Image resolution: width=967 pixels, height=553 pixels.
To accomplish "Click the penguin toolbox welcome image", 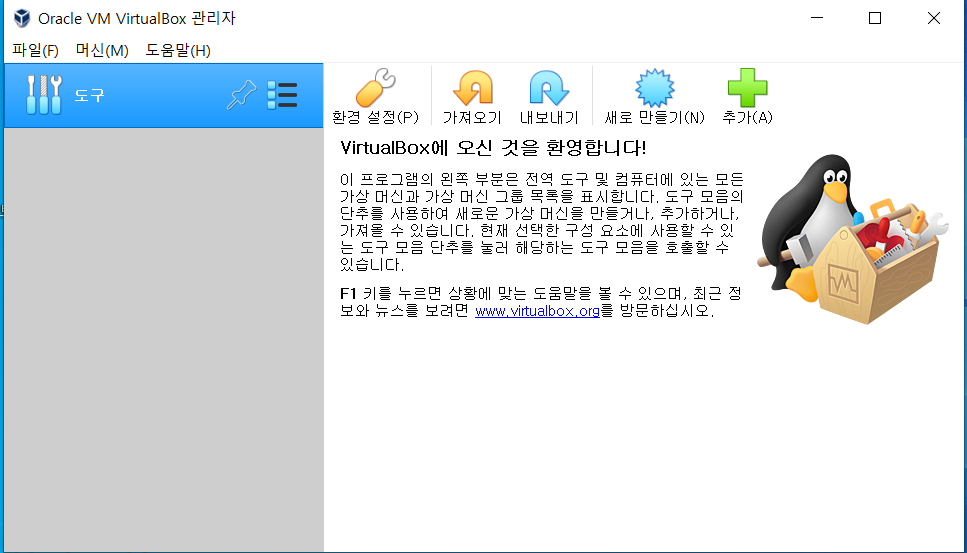I will [x=853, y=239].
